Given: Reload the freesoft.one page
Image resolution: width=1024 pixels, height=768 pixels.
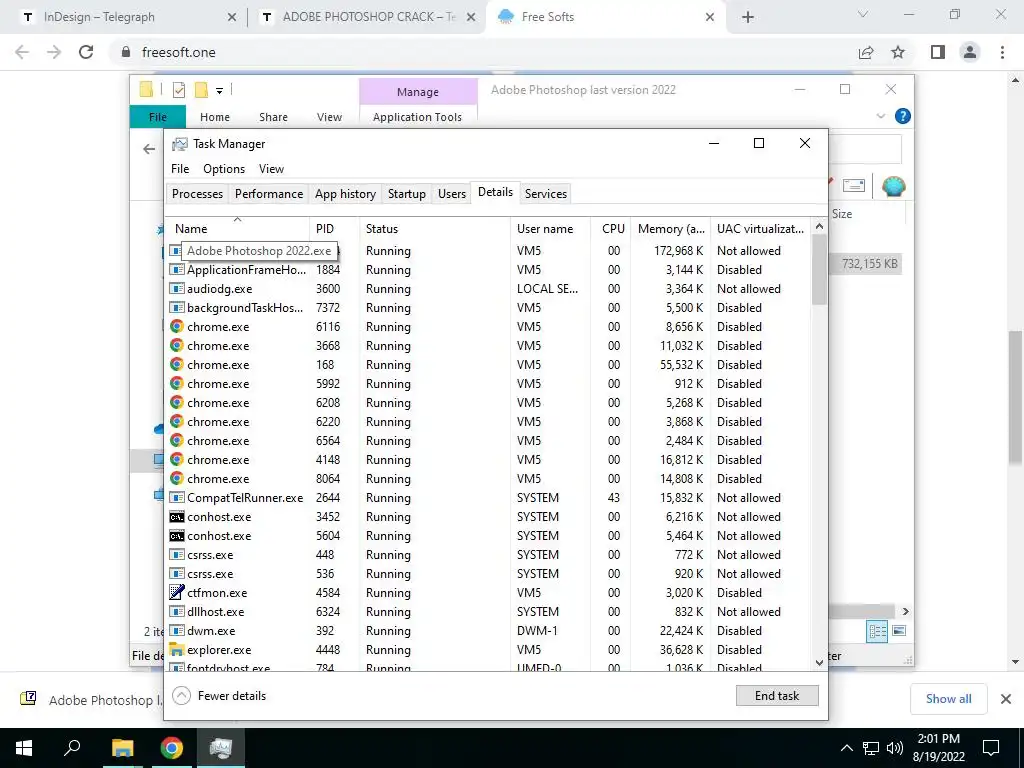Looking at the screenshot, I should (x=86, y=52).
